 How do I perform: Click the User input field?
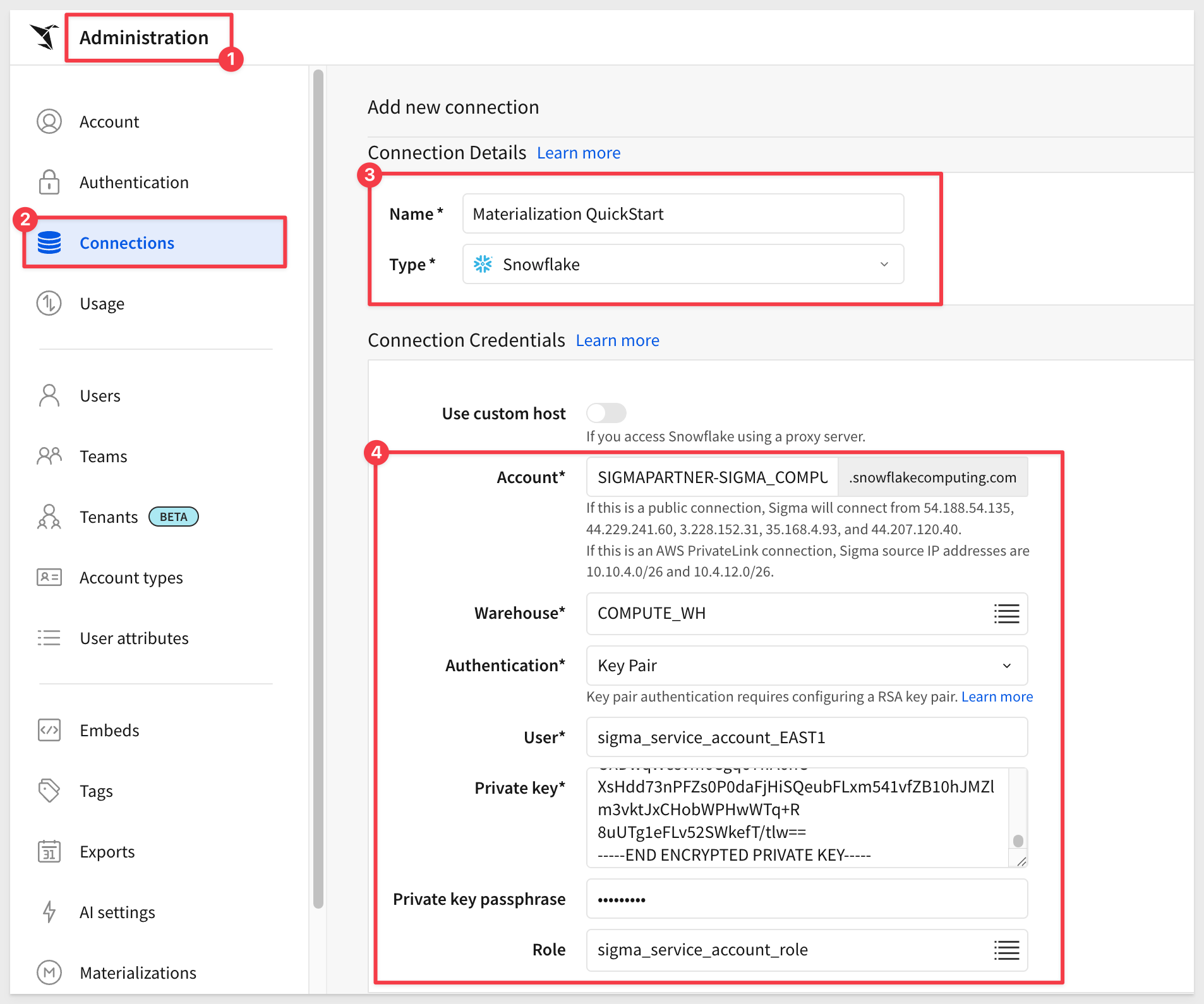pos(807,737)
